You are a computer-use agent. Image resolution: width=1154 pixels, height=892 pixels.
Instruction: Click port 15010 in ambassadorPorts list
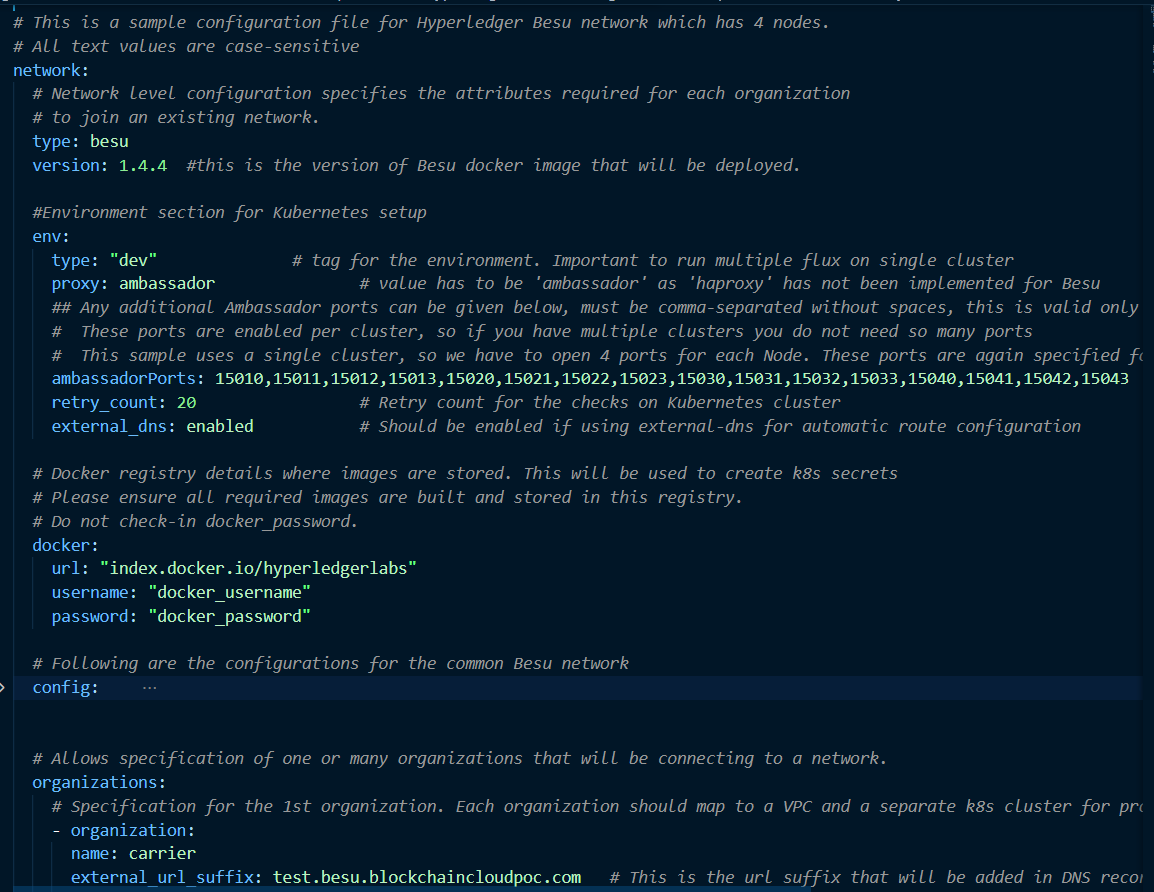(239, 378)
